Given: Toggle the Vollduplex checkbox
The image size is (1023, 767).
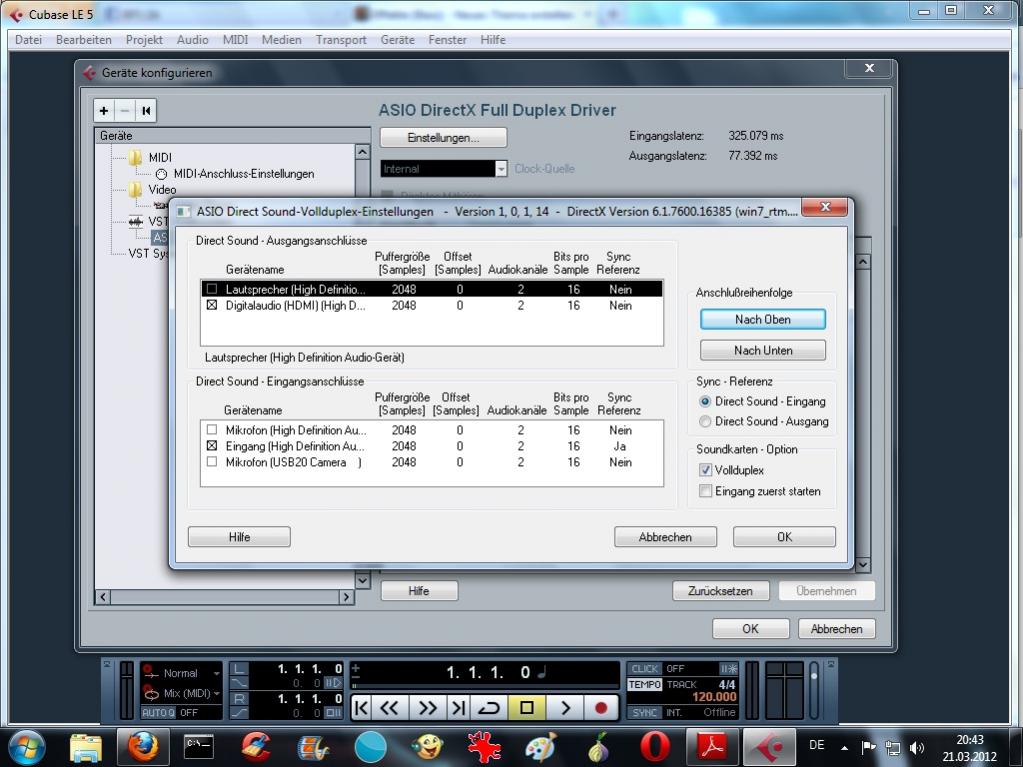Looking at the screenshot, I should click(x=705, y=470).
